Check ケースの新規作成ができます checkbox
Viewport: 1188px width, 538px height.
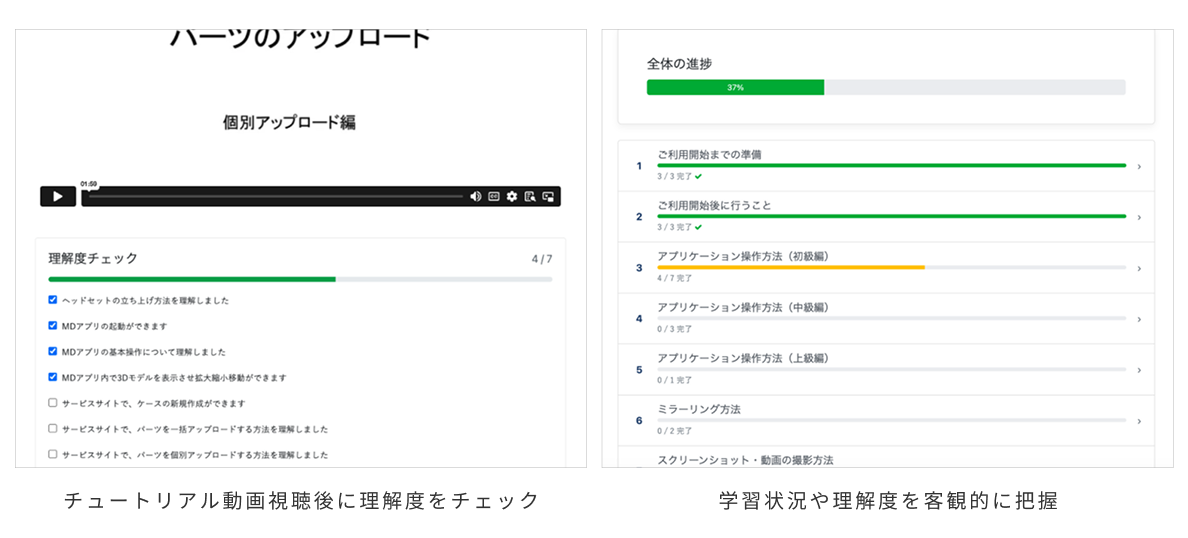53,403
